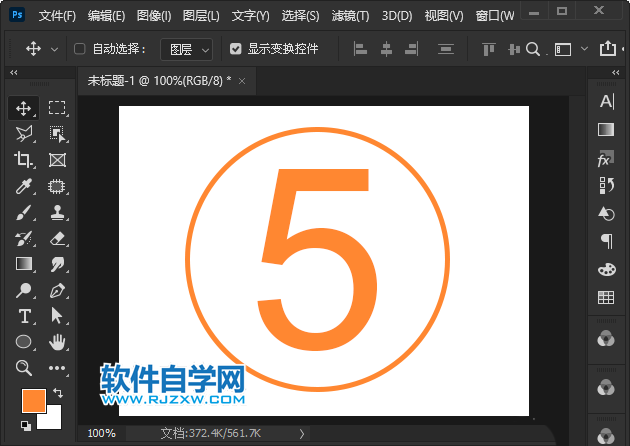
Task: Select the Horizontal Type tool
Action: click(x=24, y=316)
